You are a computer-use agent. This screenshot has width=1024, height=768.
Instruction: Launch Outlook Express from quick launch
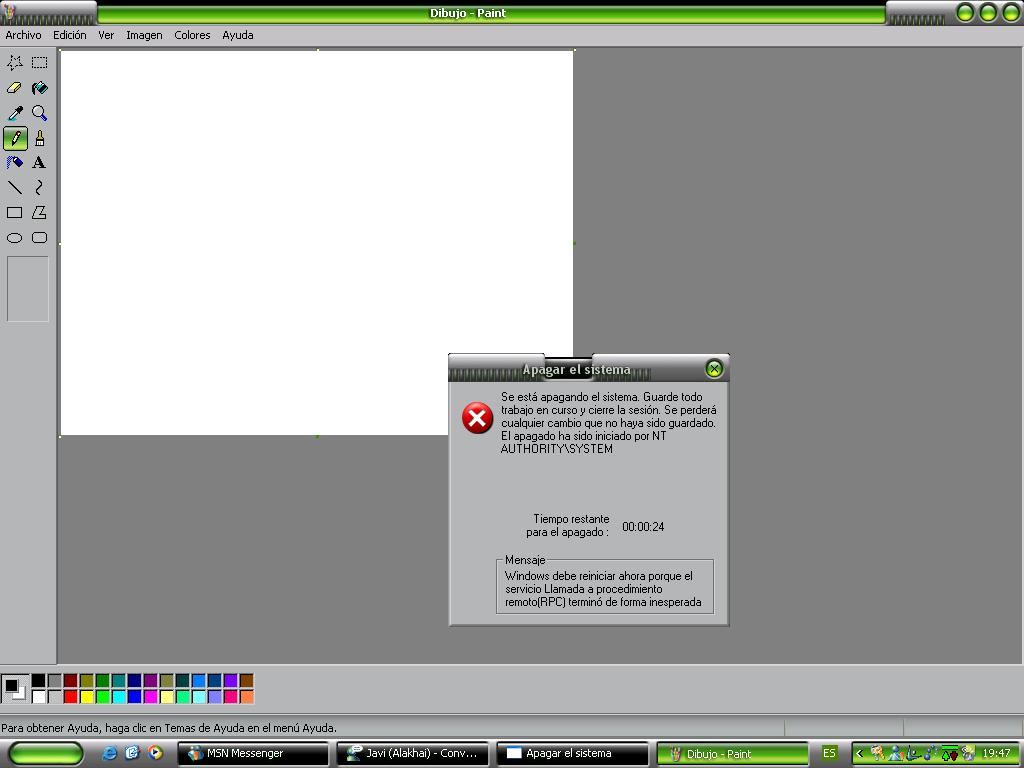tap(133, 753)
